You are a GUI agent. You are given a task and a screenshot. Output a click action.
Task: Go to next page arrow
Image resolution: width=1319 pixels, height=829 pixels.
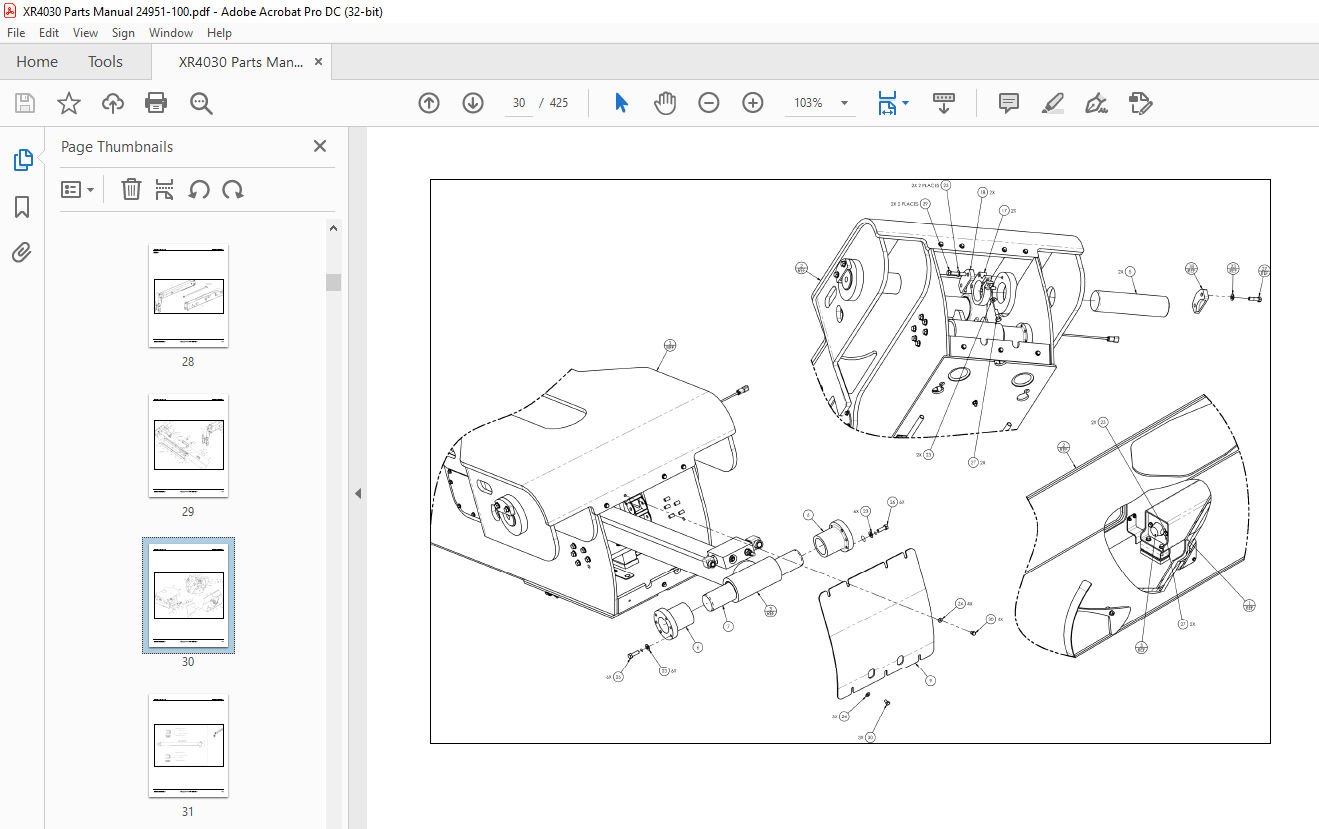[x=473, y=103]
